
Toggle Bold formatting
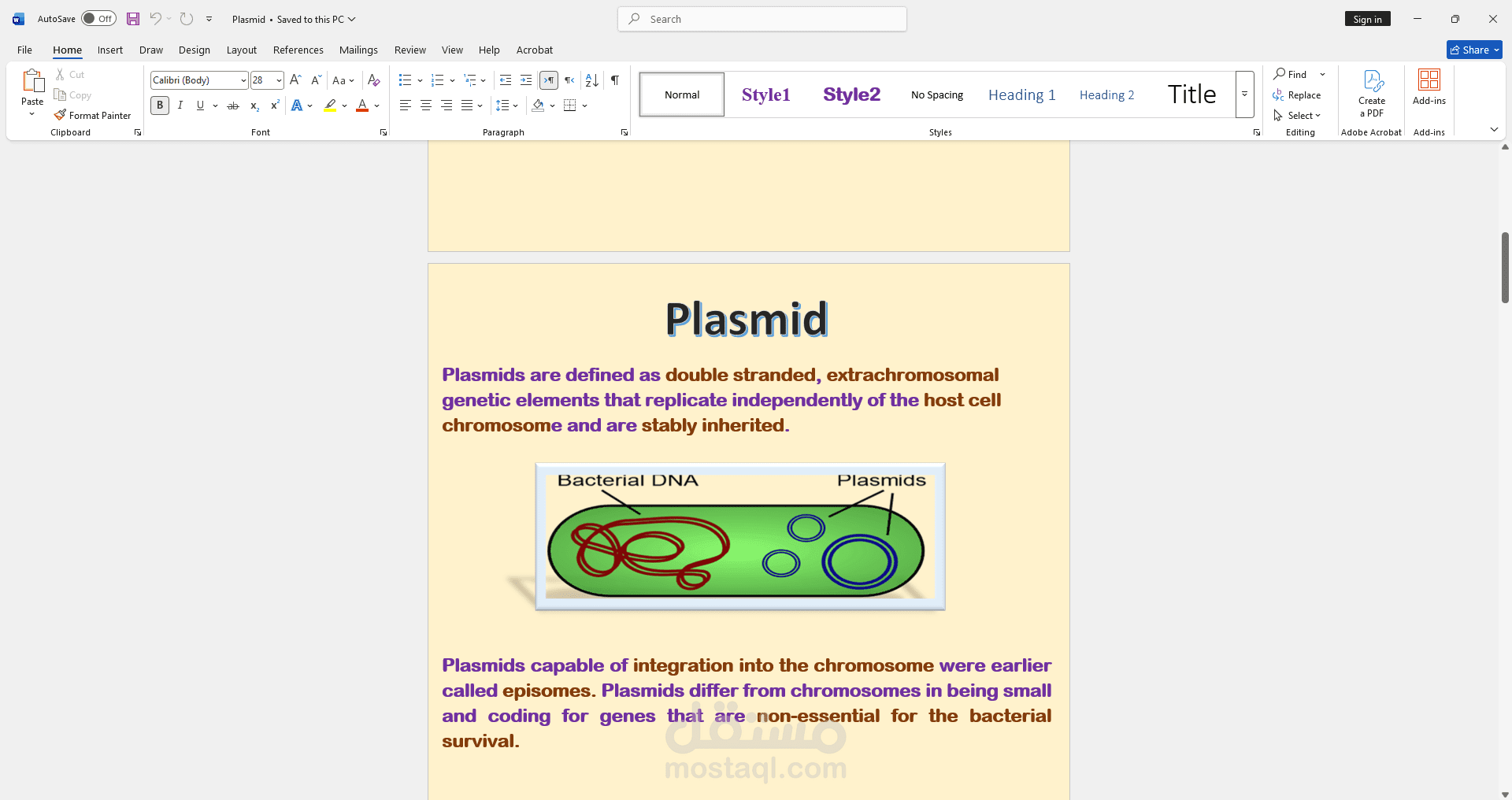coord(160,106)
